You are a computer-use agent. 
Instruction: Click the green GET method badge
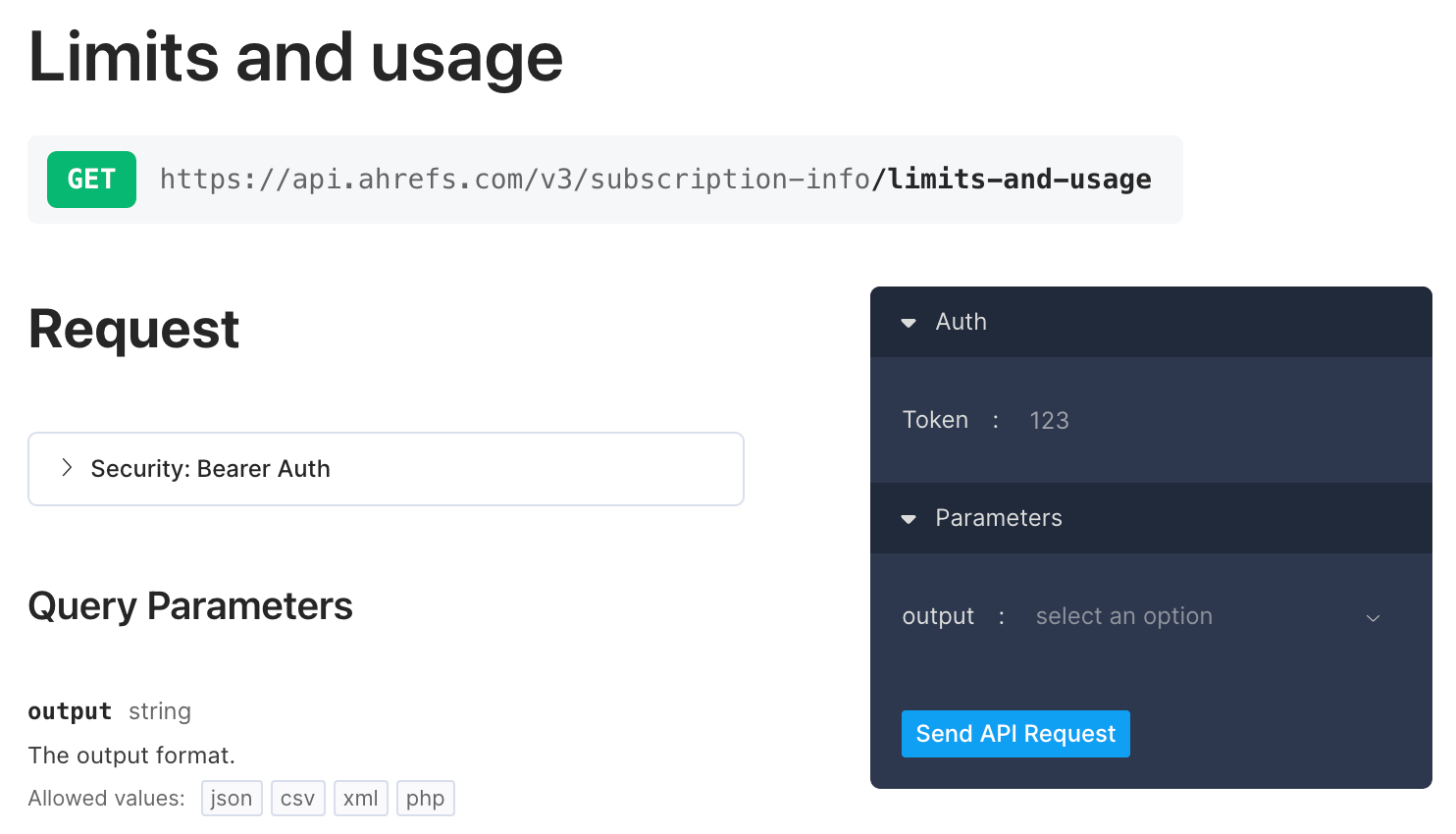tap(91, 180)
